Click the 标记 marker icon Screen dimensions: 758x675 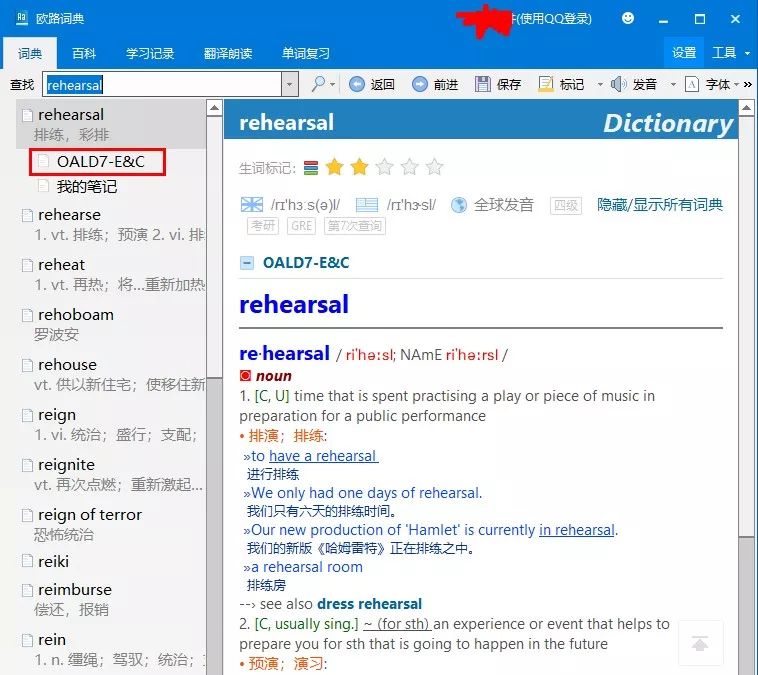tap(546, 84)
